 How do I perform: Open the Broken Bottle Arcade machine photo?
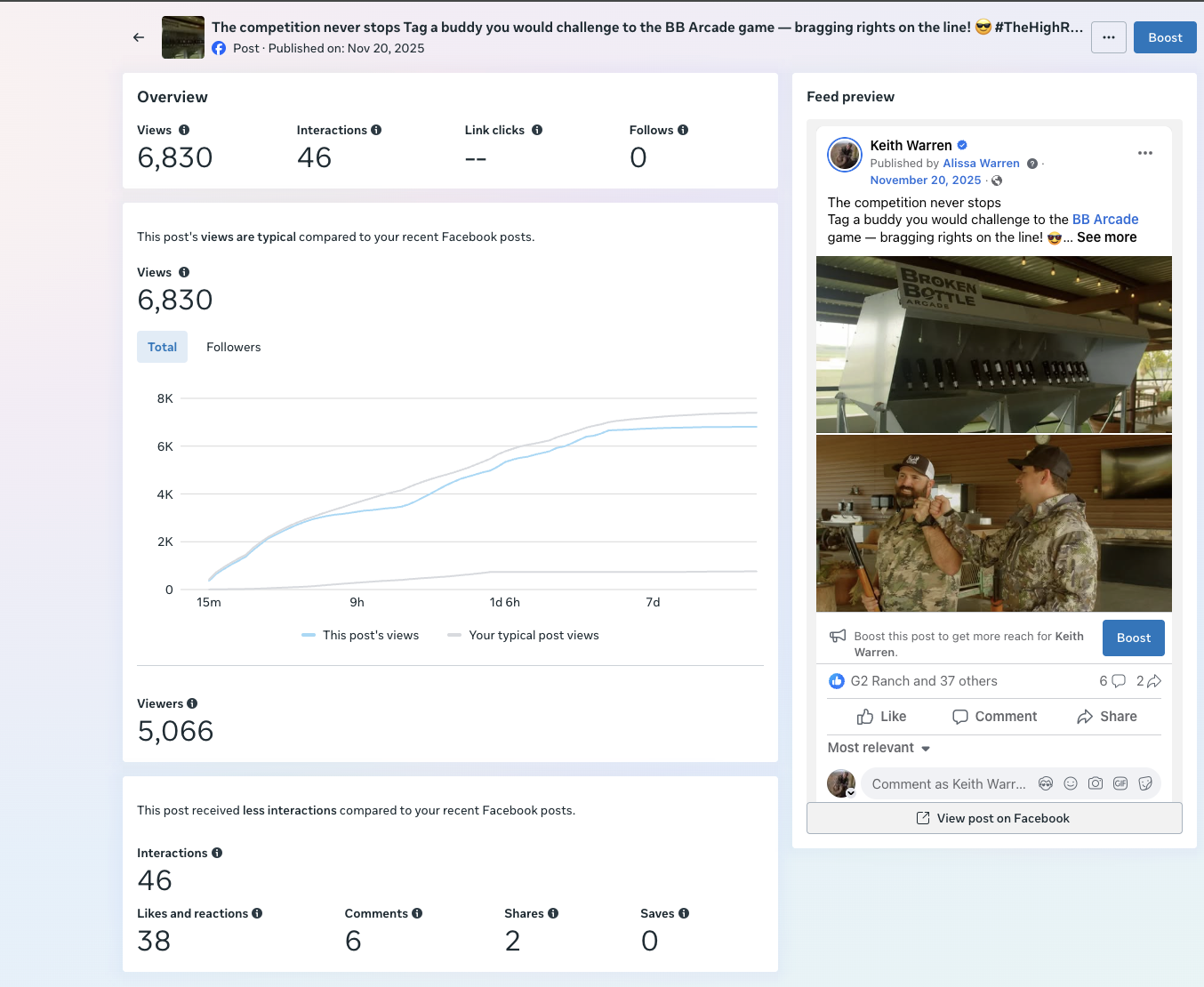[994, 344]
